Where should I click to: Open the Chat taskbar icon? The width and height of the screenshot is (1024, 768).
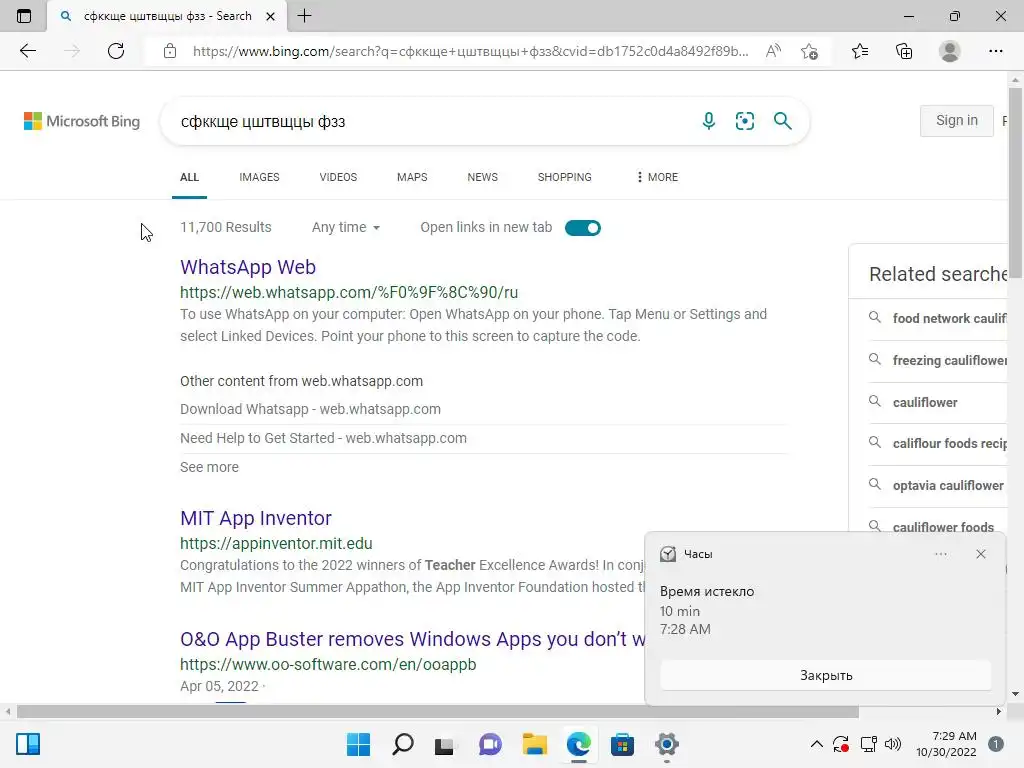(490, 744)
